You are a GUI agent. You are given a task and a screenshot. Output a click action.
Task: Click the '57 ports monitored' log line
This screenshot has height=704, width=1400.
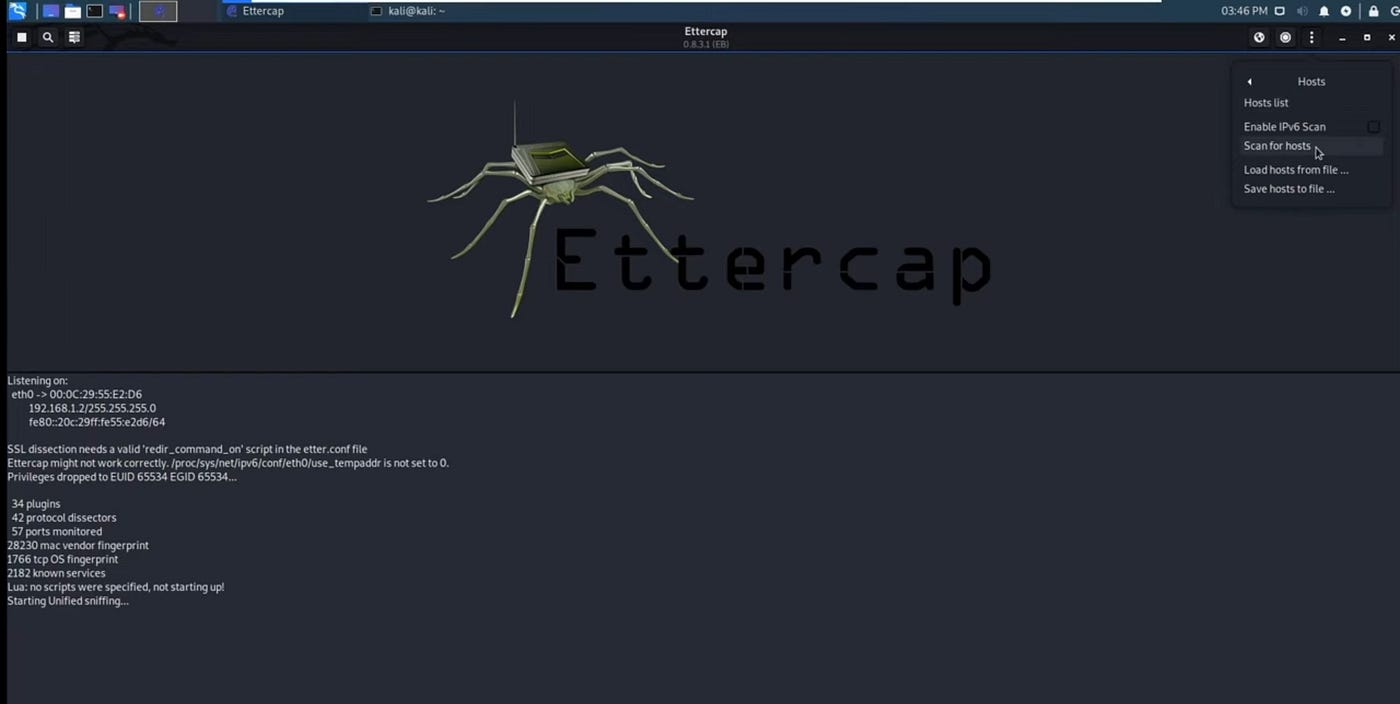coord(57,532)
